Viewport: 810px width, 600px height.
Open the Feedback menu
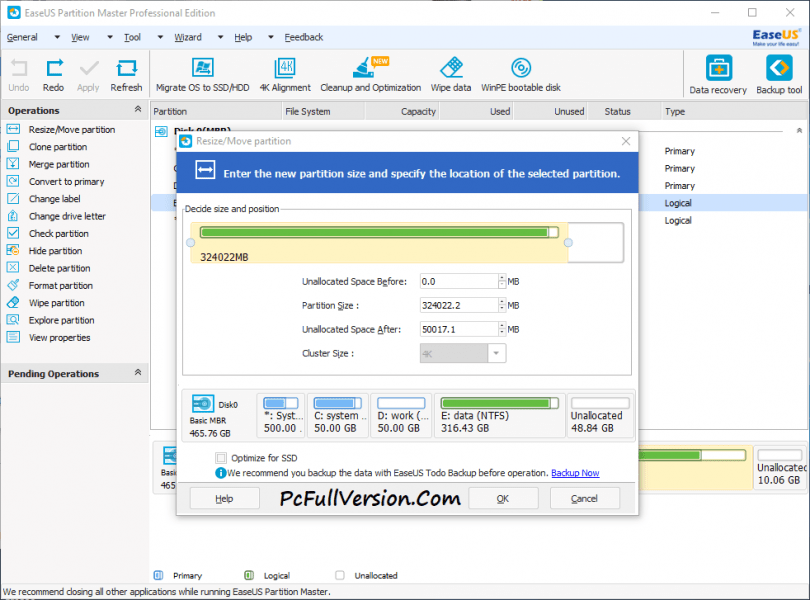pyautogui.click(x=302, y=36)
